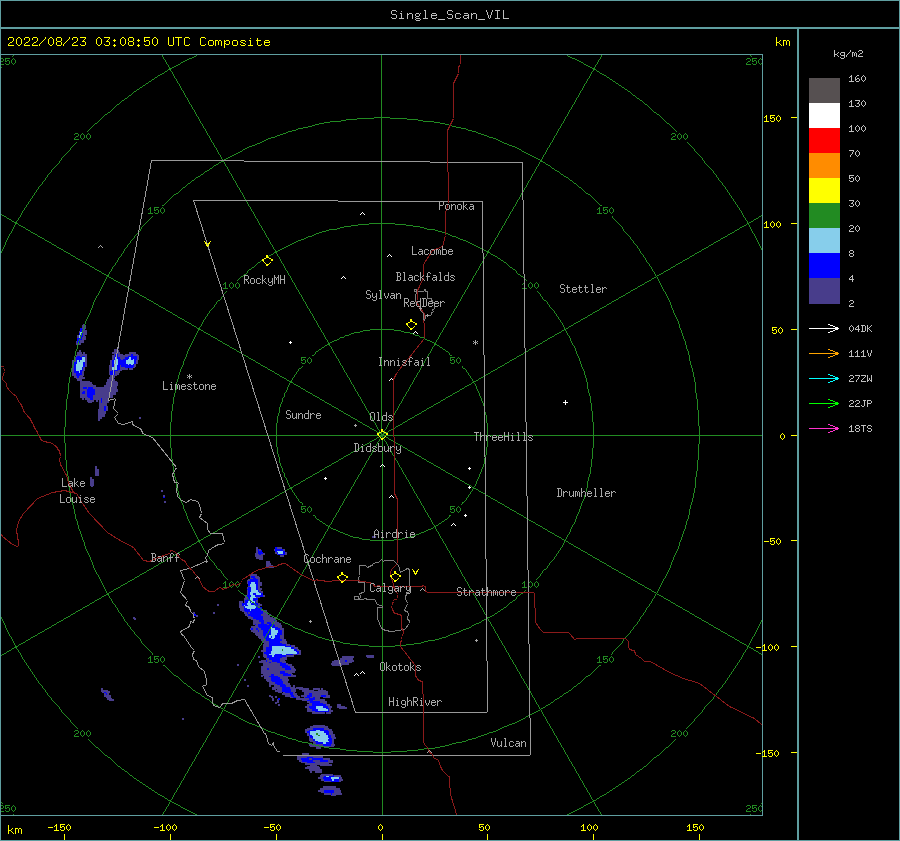The height and width of the screenshot is (841, 900).
Task: Click the yellow Y marker east of Calgary diamond
Action: pos(416,572)
